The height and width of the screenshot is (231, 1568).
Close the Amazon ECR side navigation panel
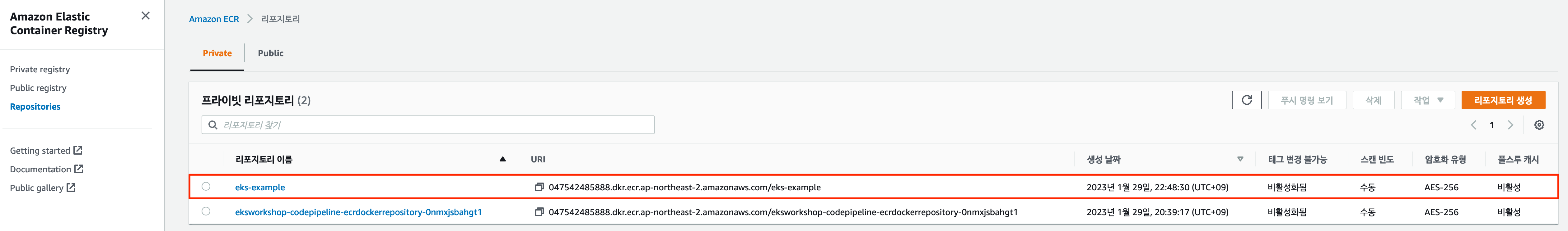click(x=146, y=16)
